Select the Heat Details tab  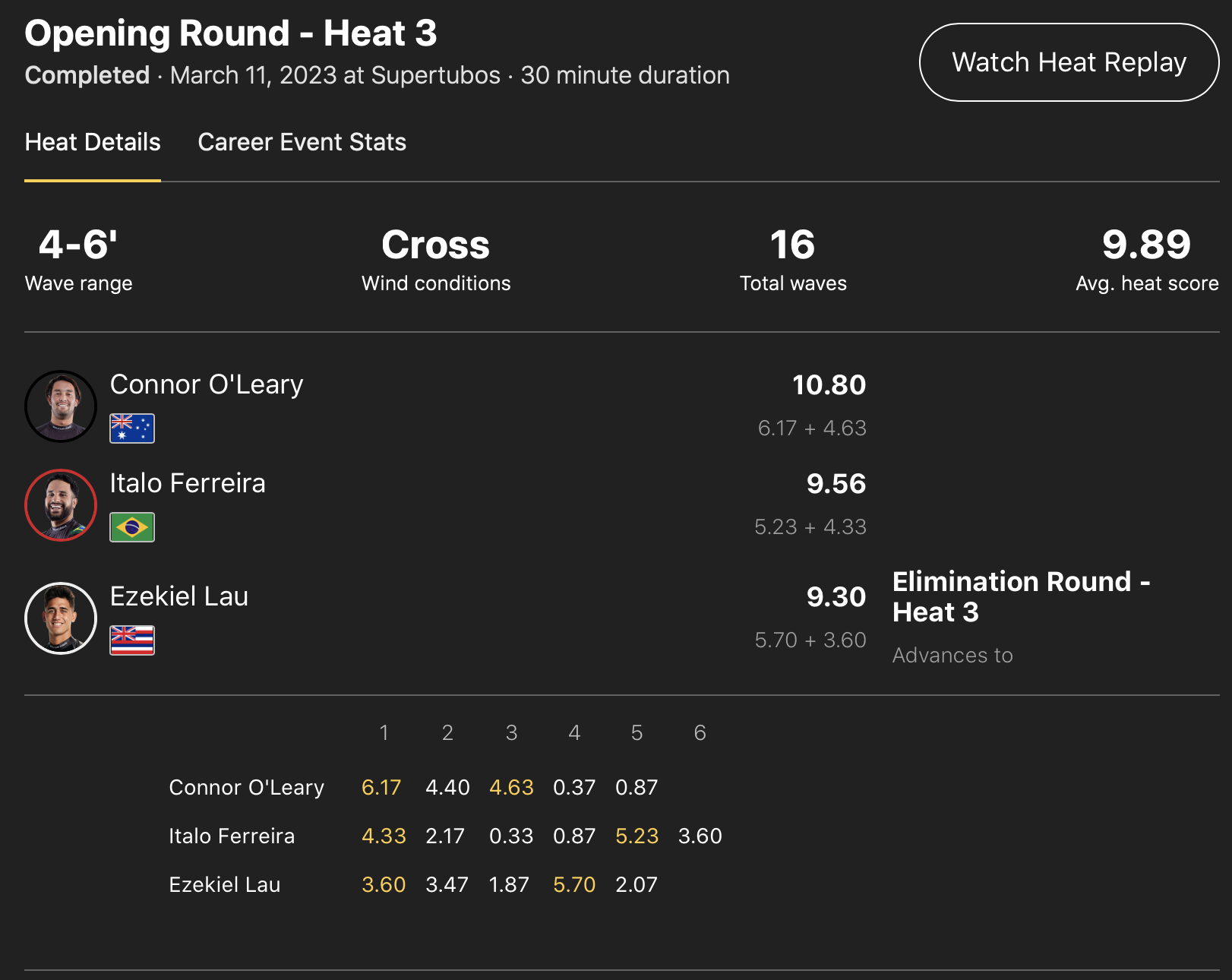click(93, 143)
